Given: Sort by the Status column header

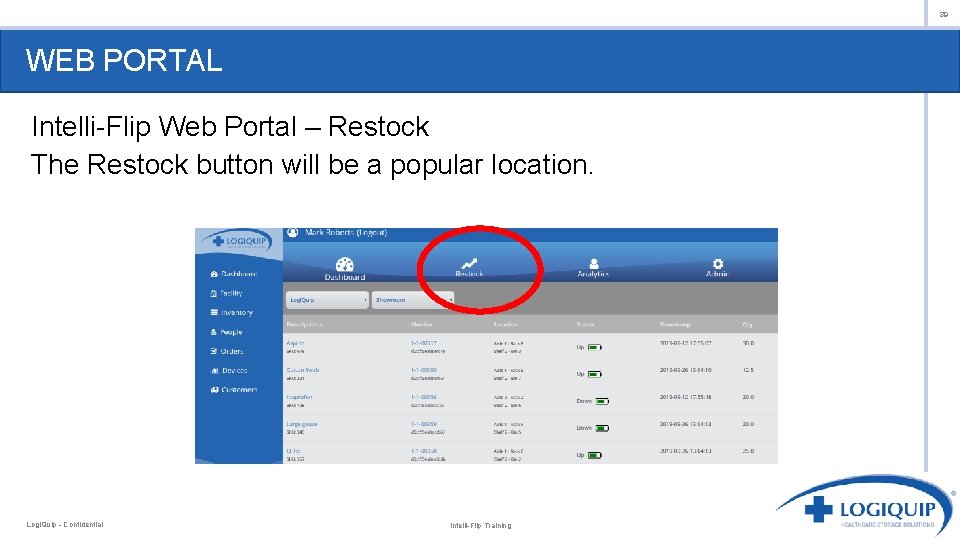Looking at the screenshot, I should (585, 324).
